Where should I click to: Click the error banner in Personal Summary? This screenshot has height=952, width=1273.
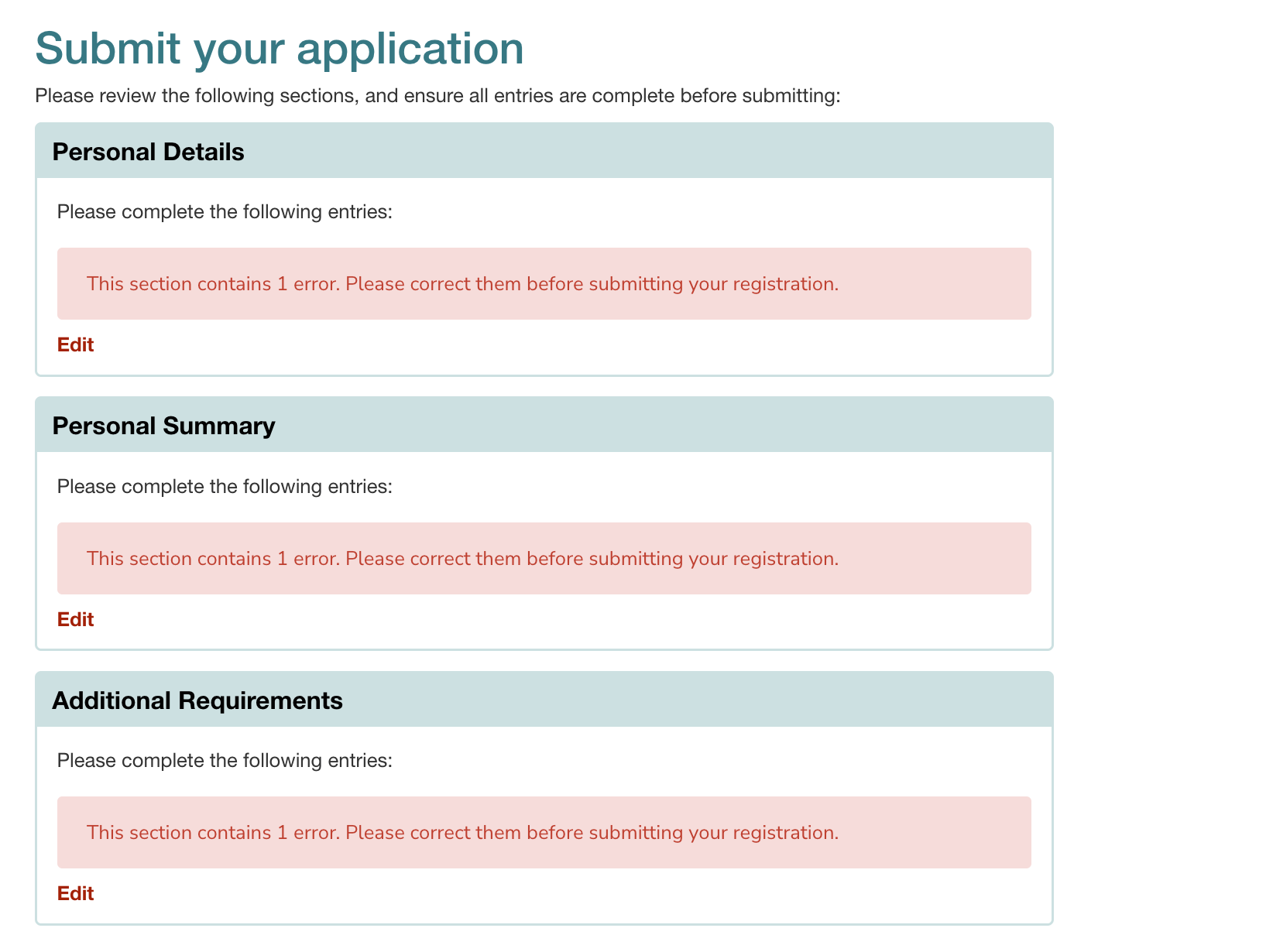pyautogui.click(x=544, y=557)
